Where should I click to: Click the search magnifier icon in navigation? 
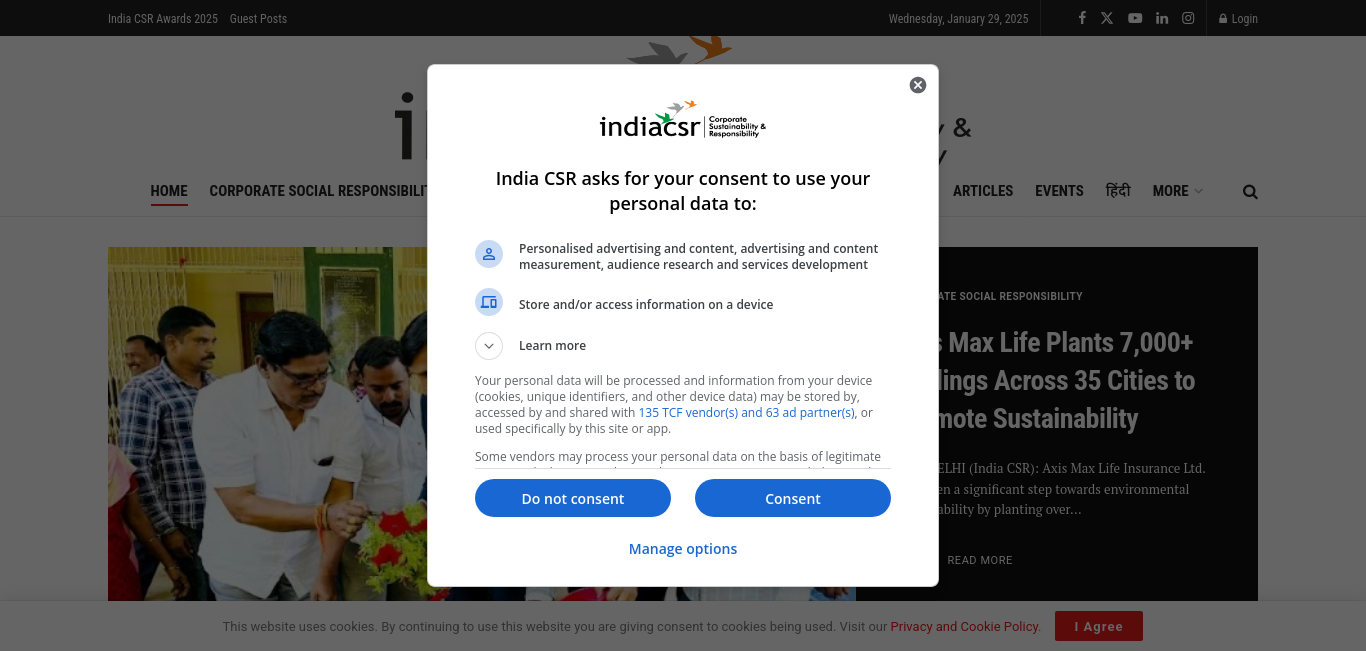tap(1250, 192)
